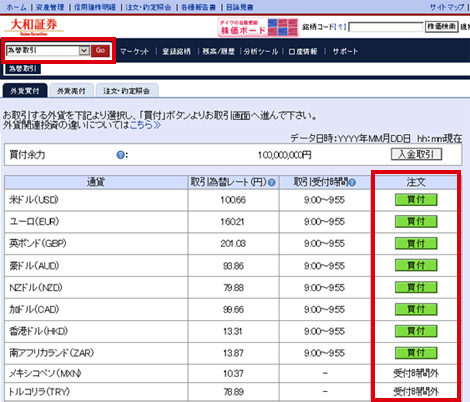Click the 入金取引 button

416,154
